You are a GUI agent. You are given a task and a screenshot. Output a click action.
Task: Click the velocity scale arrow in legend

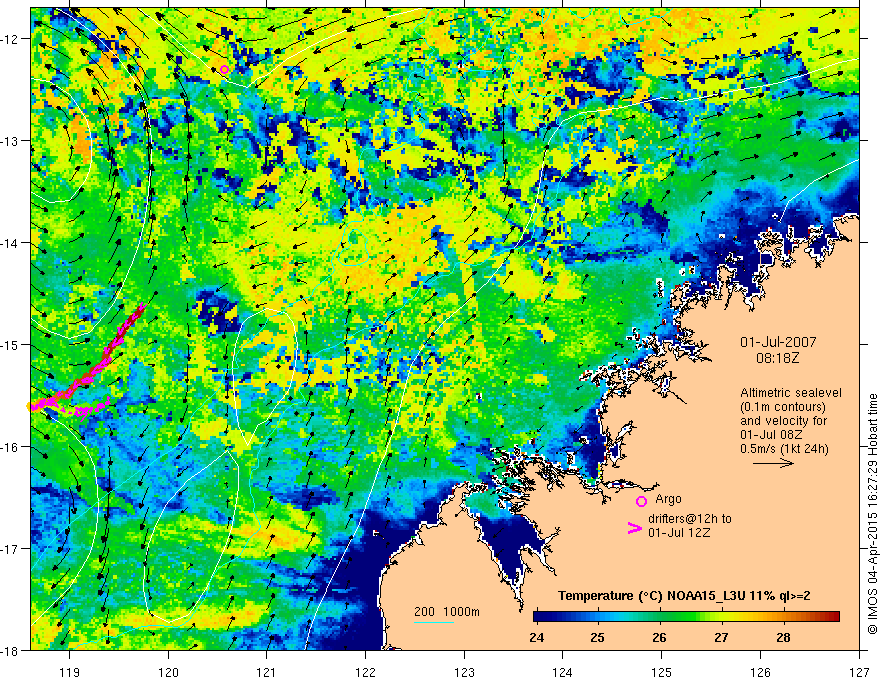773,463
